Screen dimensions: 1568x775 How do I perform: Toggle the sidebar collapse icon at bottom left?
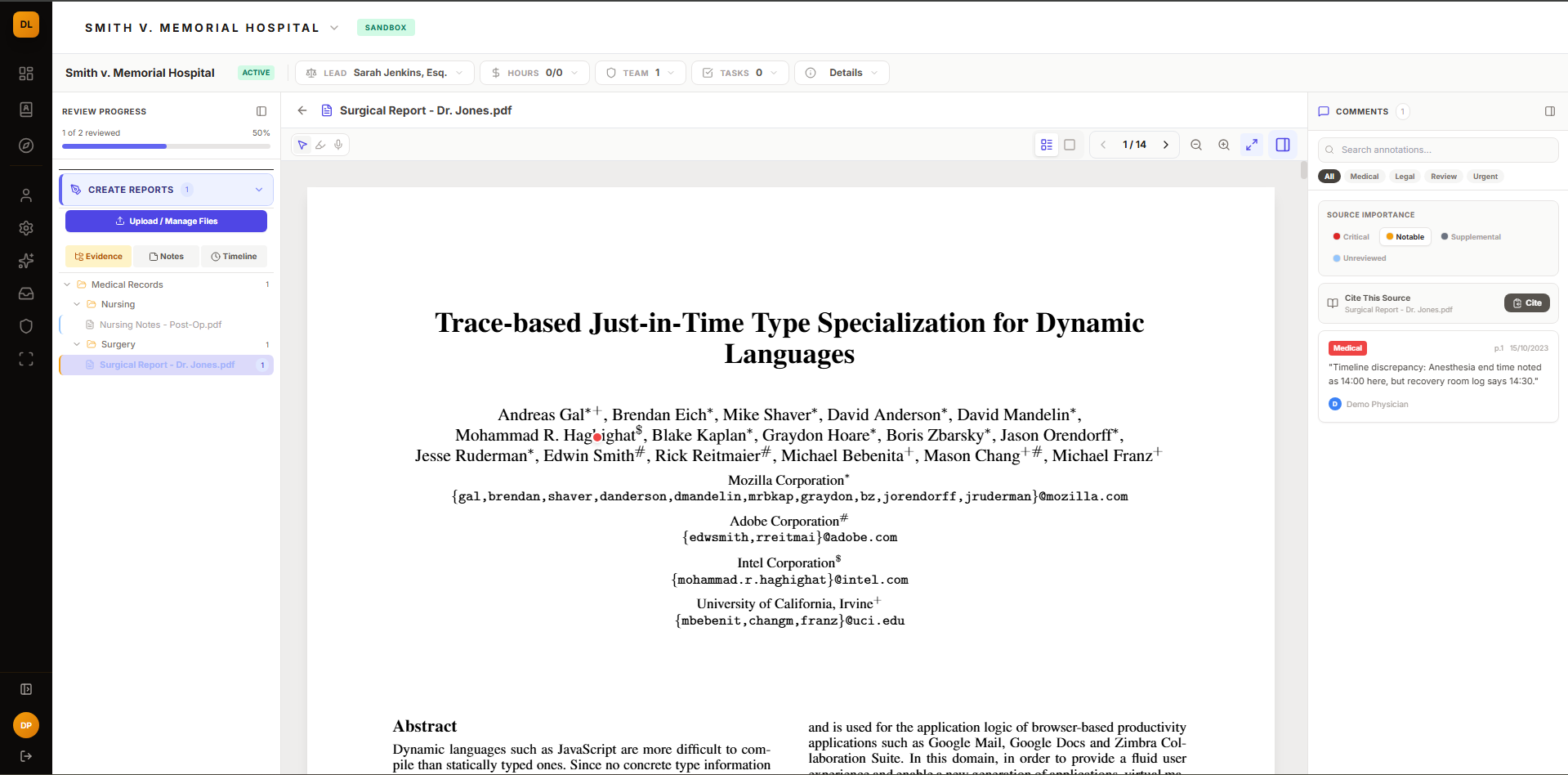26,689
